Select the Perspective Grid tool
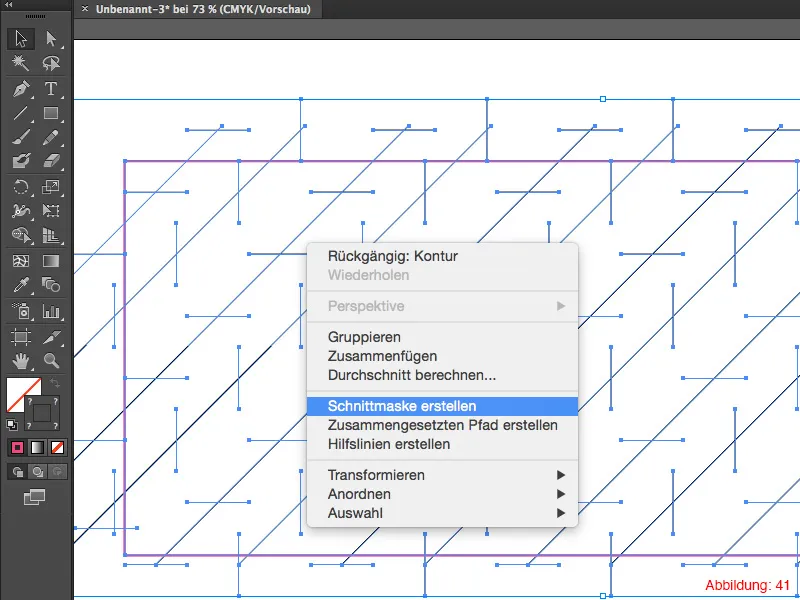Image resolution: width=800 pixels, height=600 pixels. [51, 235]
